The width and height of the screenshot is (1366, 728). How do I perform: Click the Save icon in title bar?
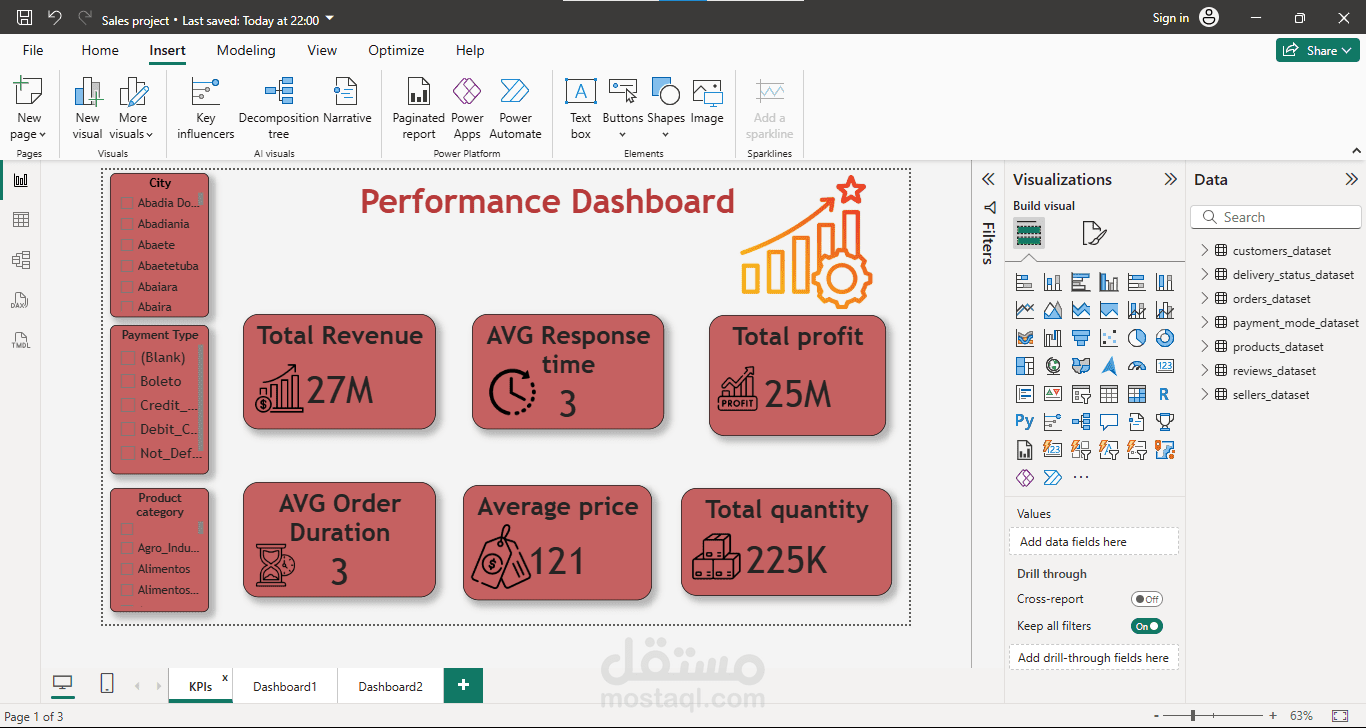(x=25, y=18)
